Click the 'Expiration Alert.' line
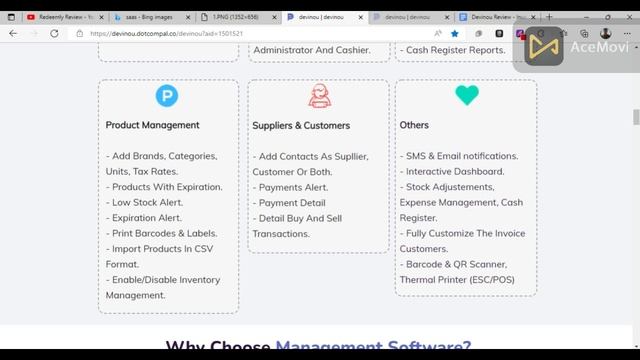 (144, 218)
